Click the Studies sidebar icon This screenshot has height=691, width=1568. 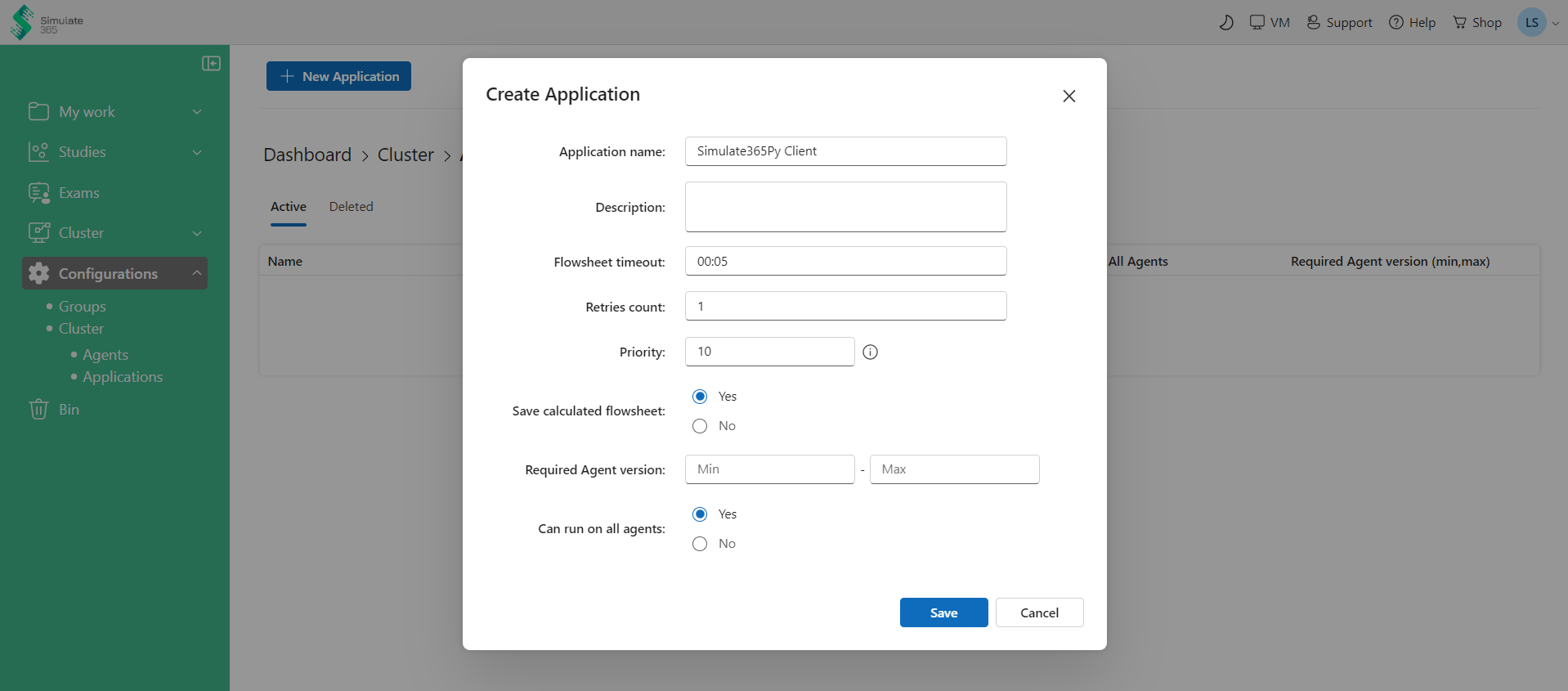[x=38, y=152]
